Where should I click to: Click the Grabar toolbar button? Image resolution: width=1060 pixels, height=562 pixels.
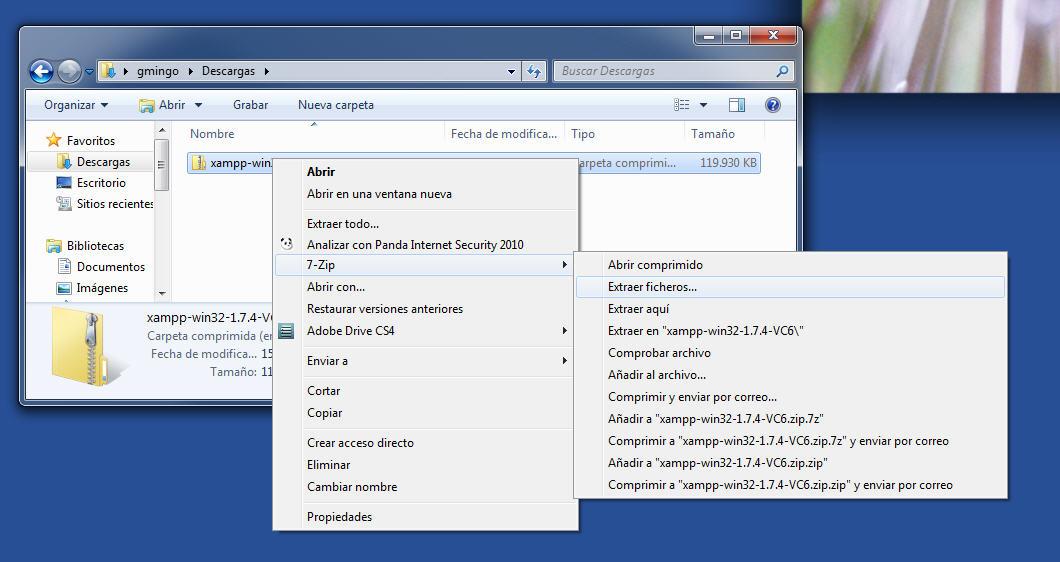tap(250, 105)
